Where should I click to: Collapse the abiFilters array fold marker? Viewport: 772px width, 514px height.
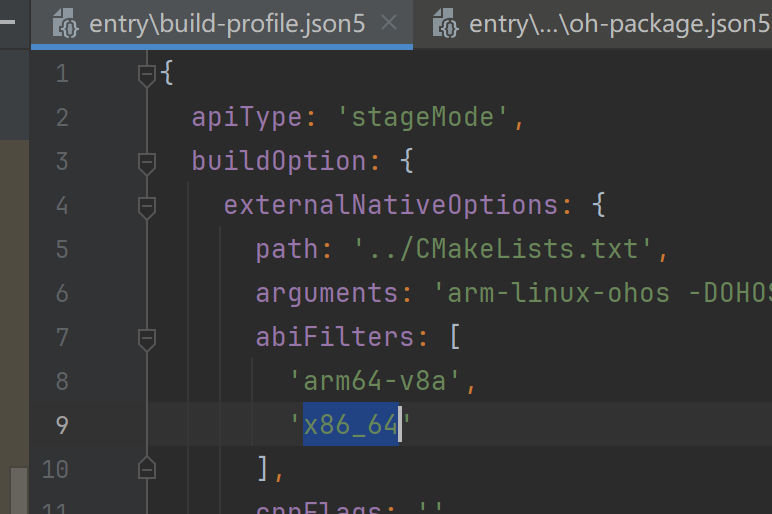coord(147,337)
